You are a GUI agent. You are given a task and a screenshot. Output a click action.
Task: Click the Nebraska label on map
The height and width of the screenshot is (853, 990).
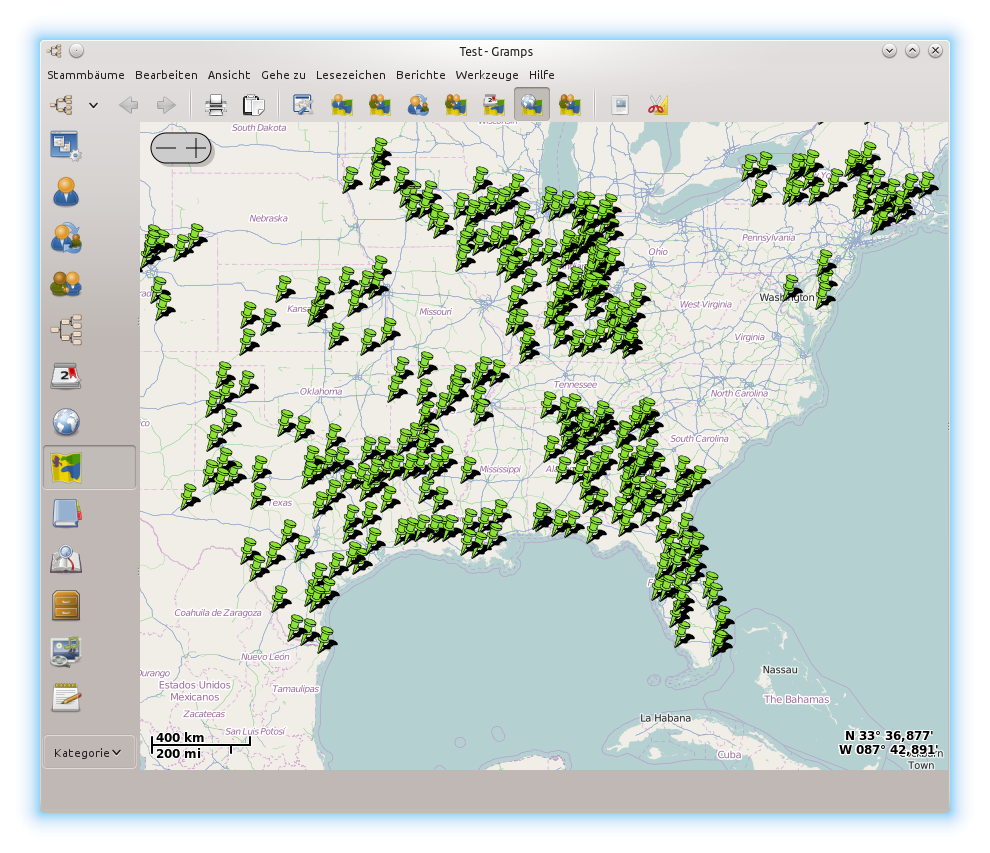pos(268,218)
